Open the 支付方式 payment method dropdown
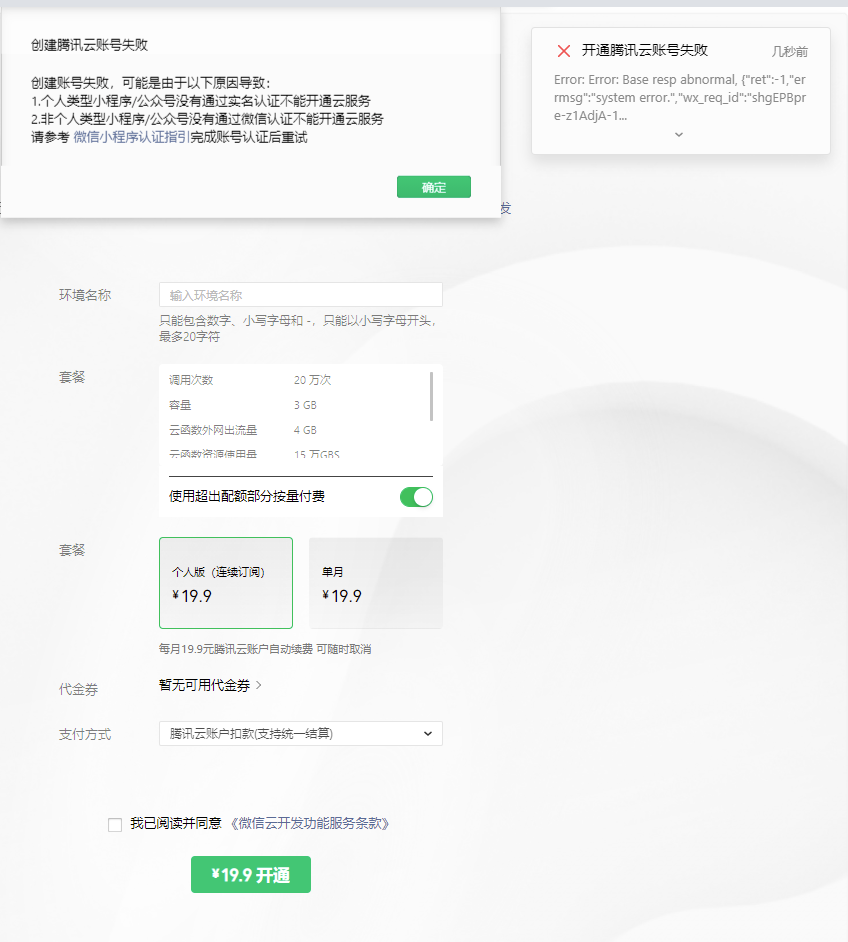The height and width of the screenshot is (942, 848). [300, 734]
